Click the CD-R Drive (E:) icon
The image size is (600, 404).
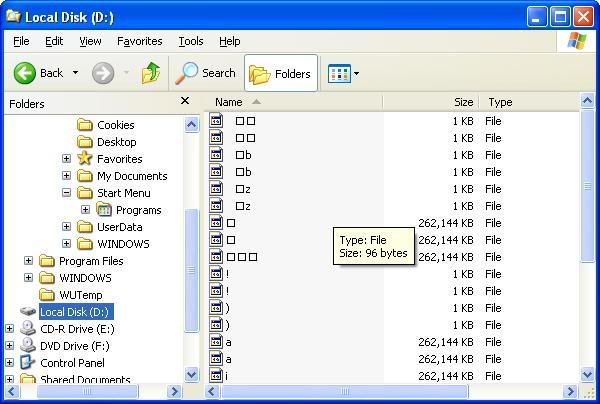coord(28,328)
